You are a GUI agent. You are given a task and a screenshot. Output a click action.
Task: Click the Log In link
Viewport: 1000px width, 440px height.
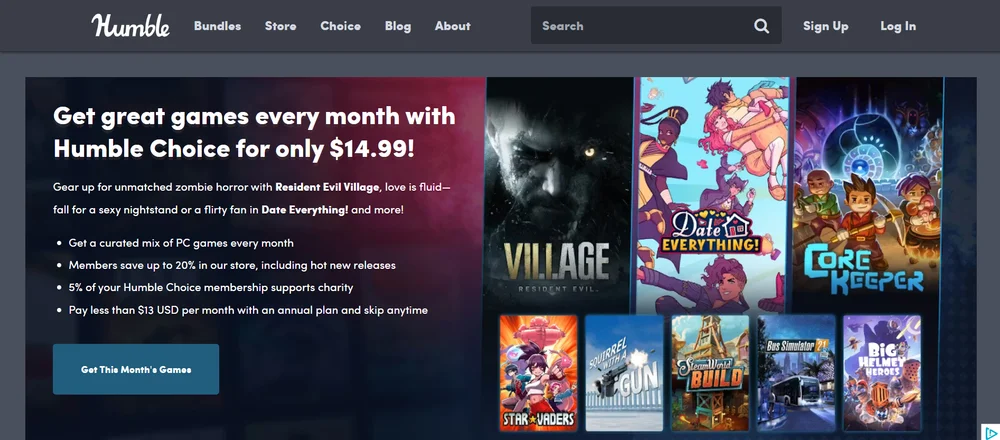898,26
